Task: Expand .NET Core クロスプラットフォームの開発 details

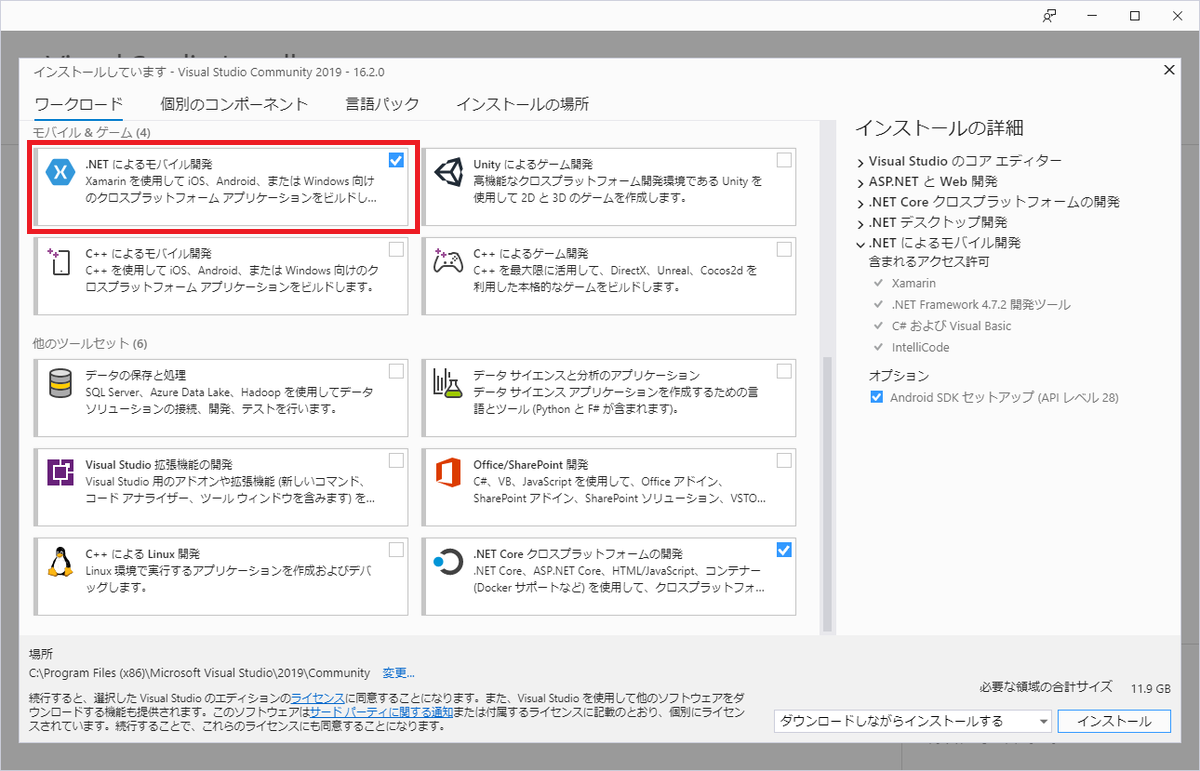Action: (860, 202)
